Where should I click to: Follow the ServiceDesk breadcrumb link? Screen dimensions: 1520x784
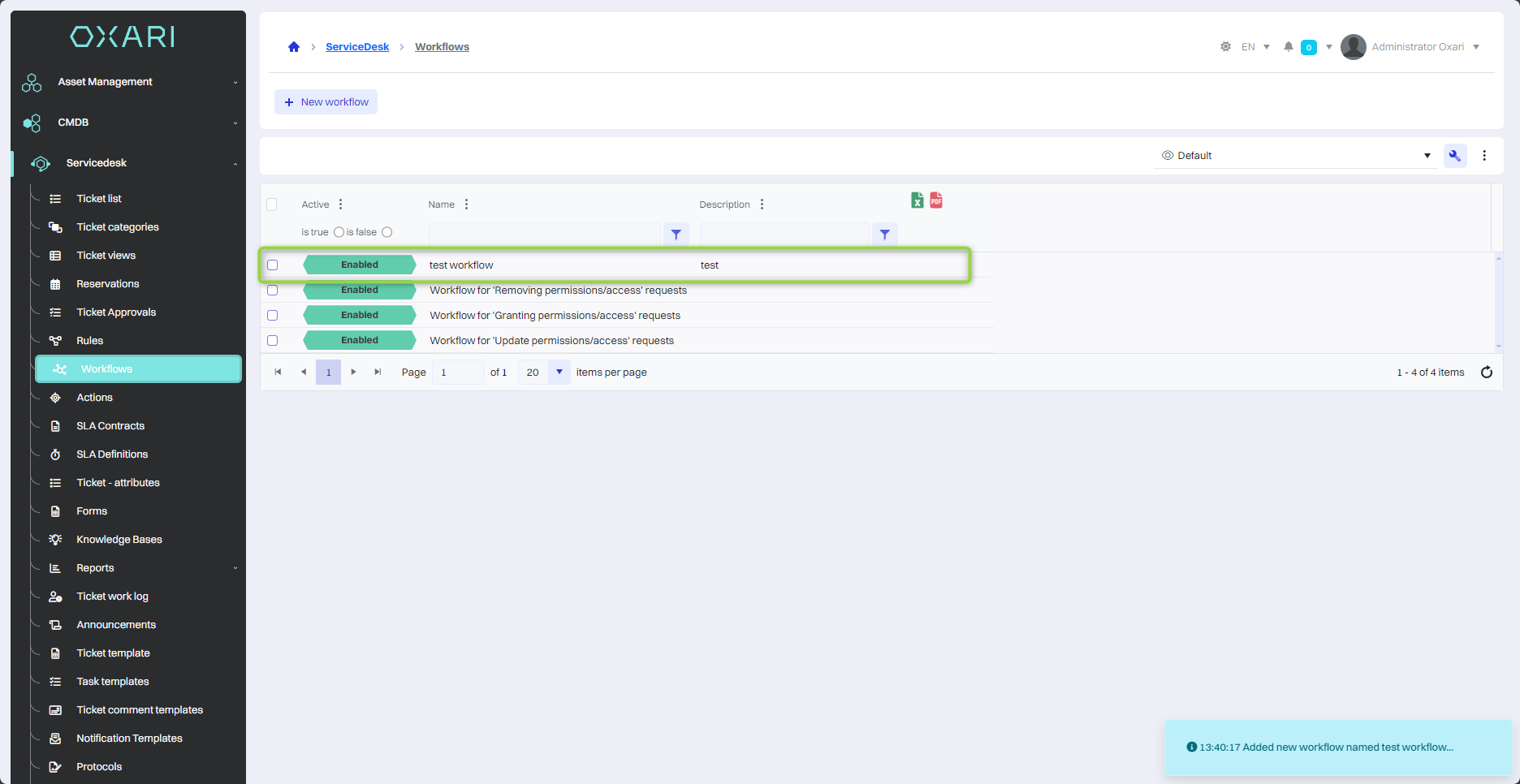[x=357, y=47]
